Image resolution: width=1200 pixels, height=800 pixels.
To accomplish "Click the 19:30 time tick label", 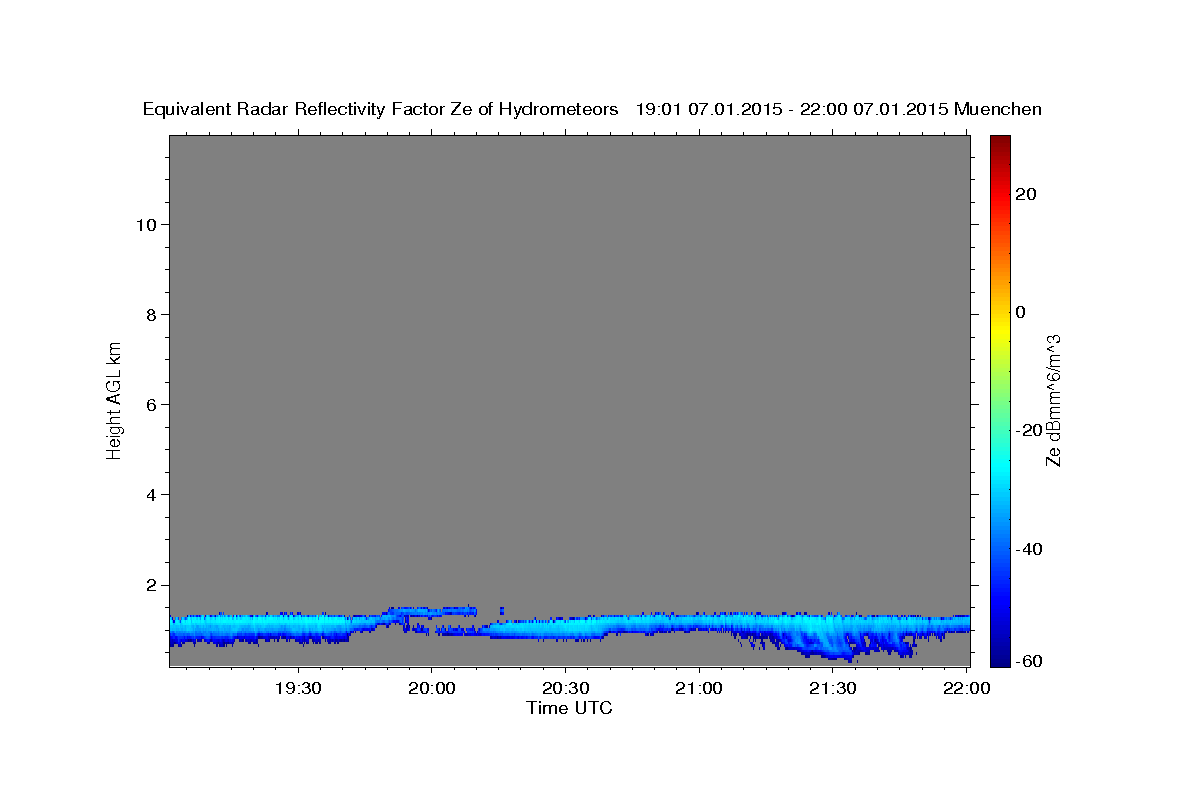I will point(298,688).
